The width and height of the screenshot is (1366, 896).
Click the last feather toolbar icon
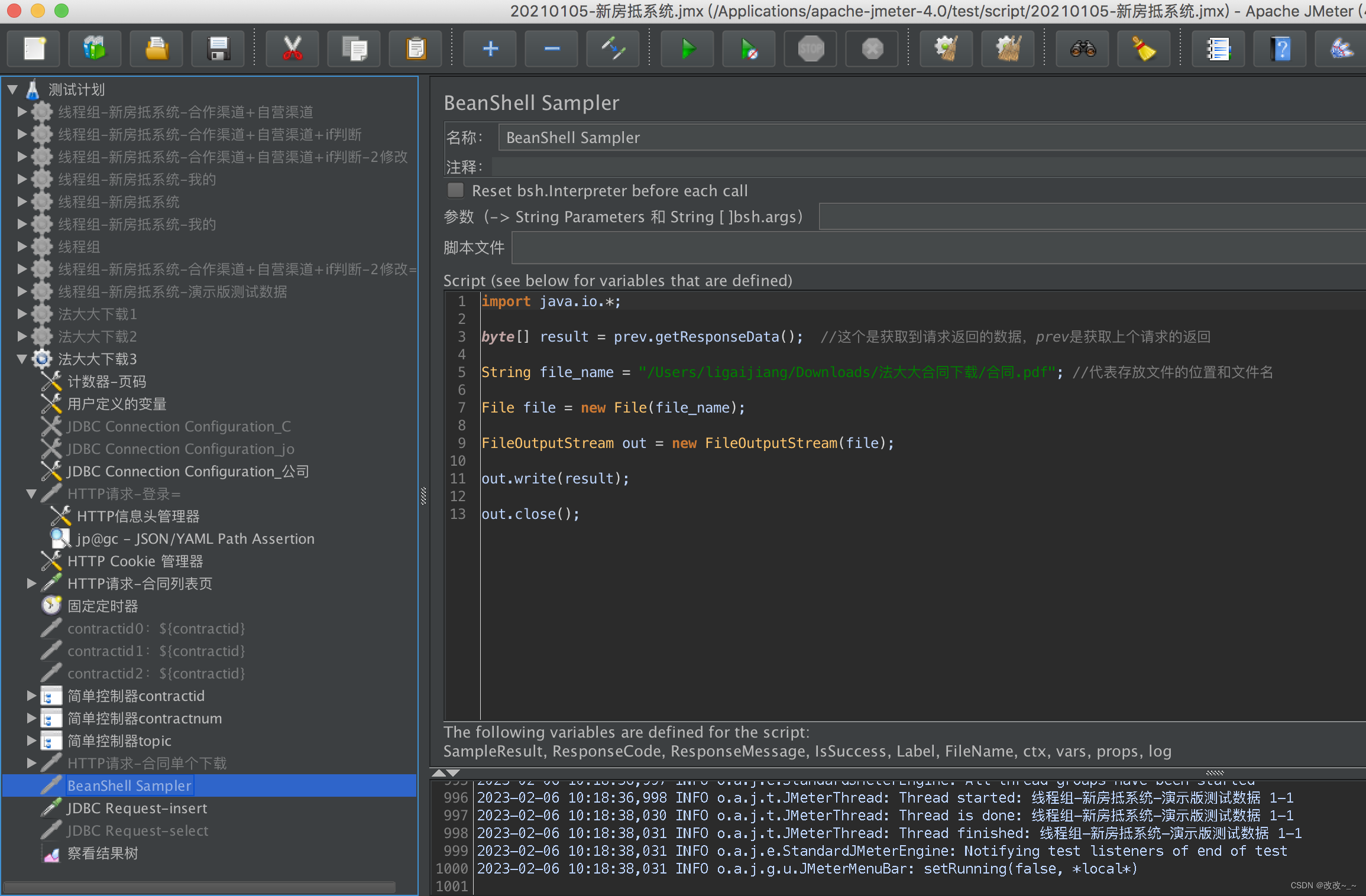[x=1341, y=48]
